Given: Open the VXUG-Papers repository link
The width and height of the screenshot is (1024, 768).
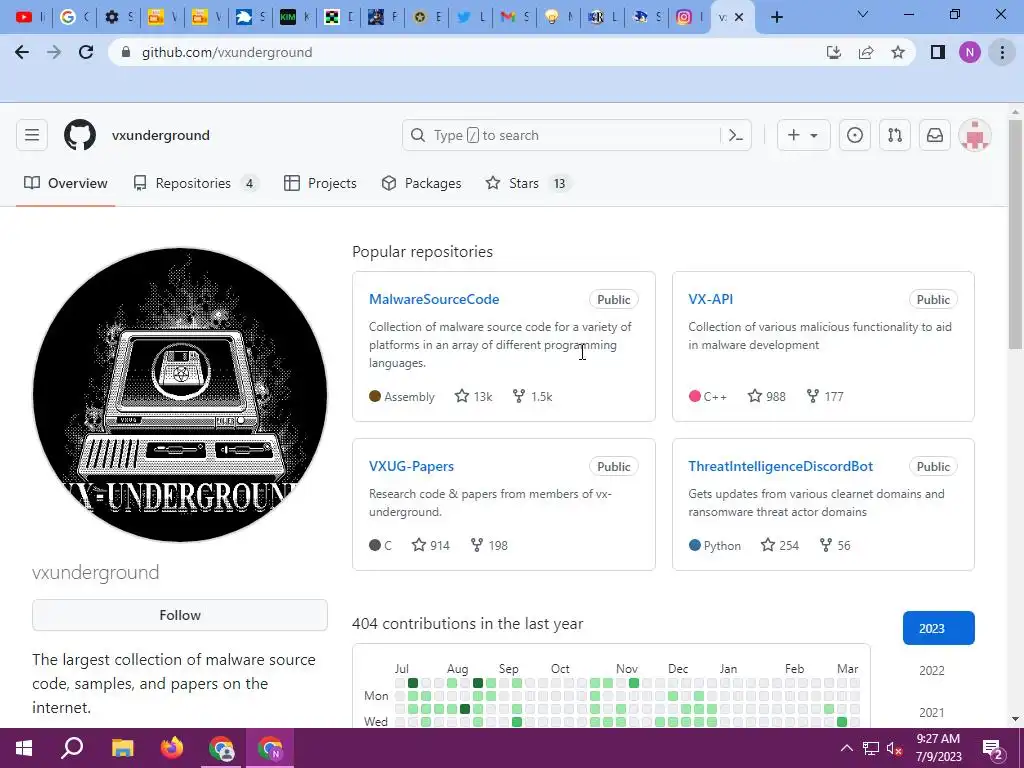Looking at the screenshot, I should [411, 466].
